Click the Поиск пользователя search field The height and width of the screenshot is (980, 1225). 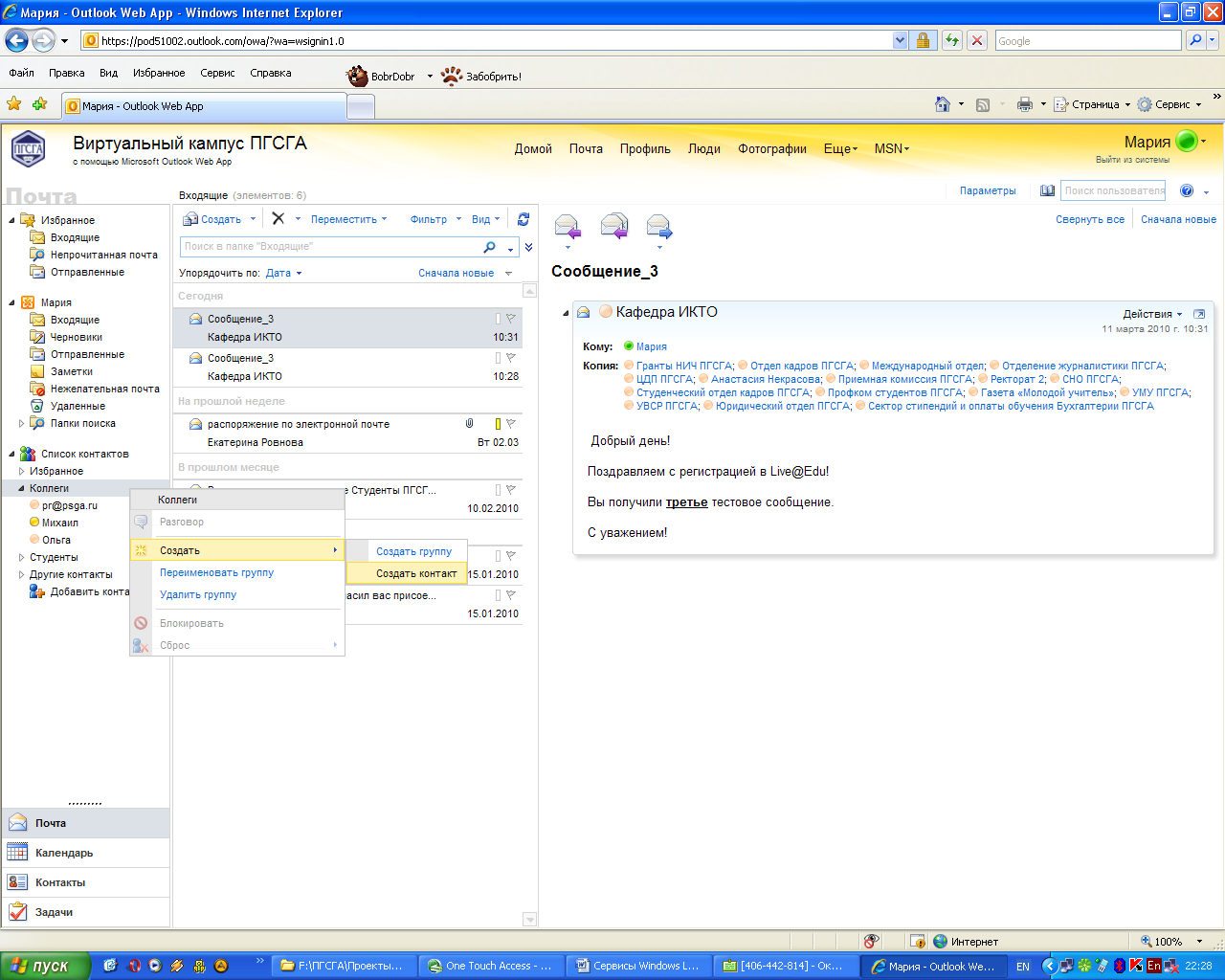[x=1113, y=190]
